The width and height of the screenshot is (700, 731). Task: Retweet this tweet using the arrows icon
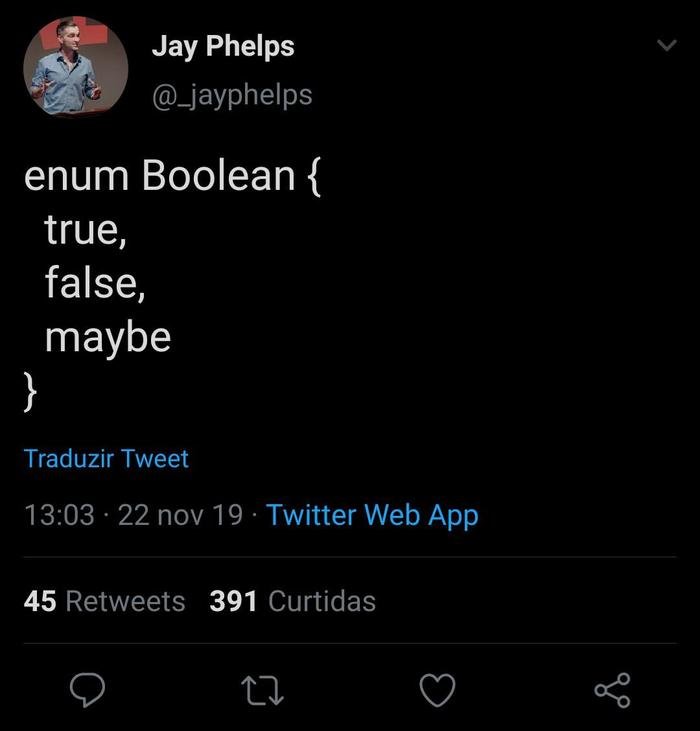pos(261,689)
